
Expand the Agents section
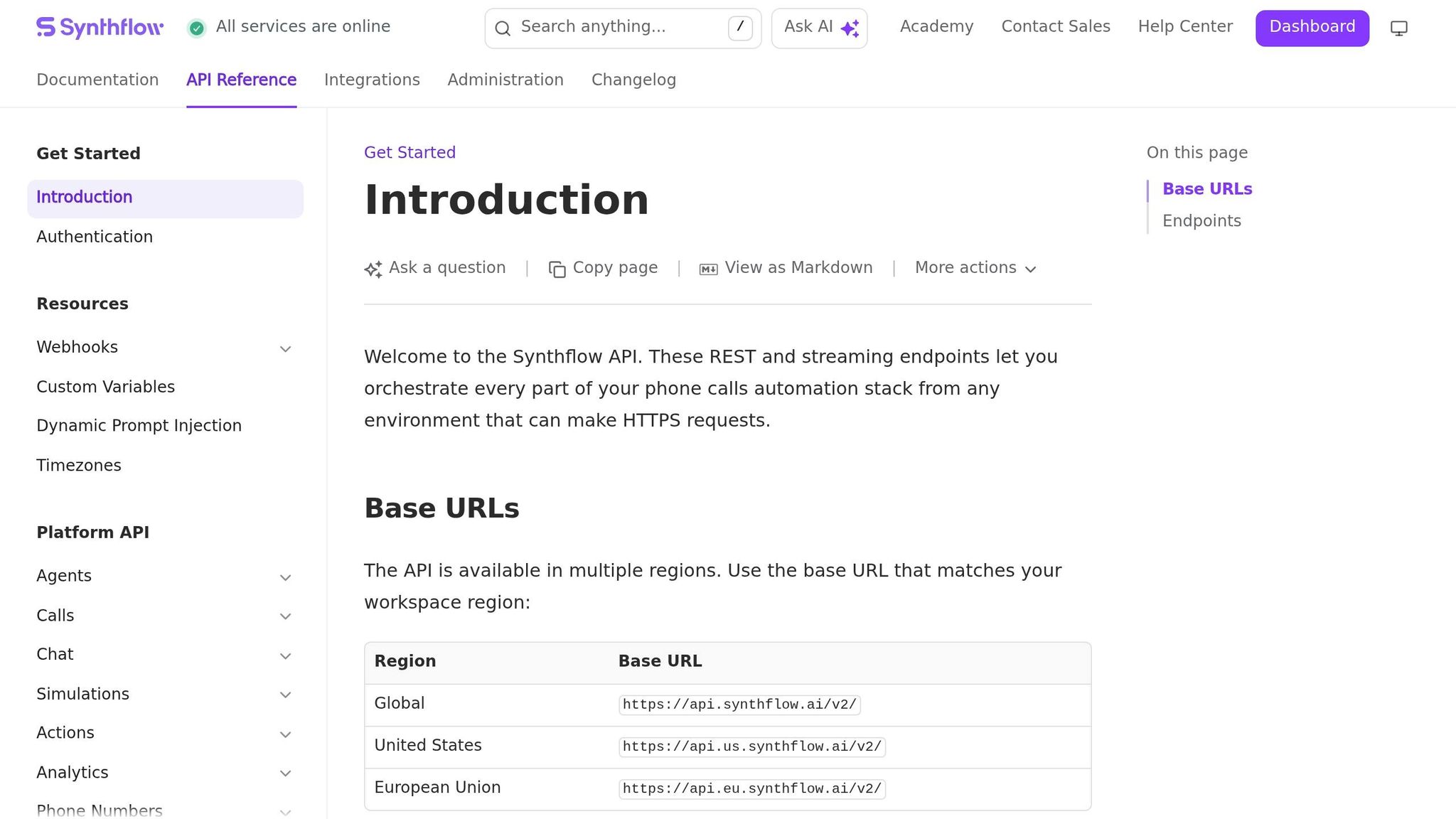point(285,577)
